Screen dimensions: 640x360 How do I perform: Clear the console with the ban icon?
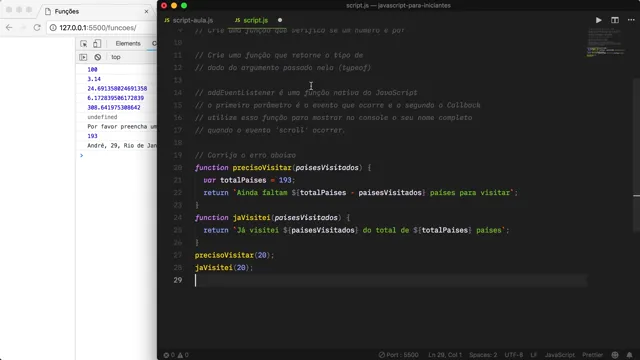point(98,57)
